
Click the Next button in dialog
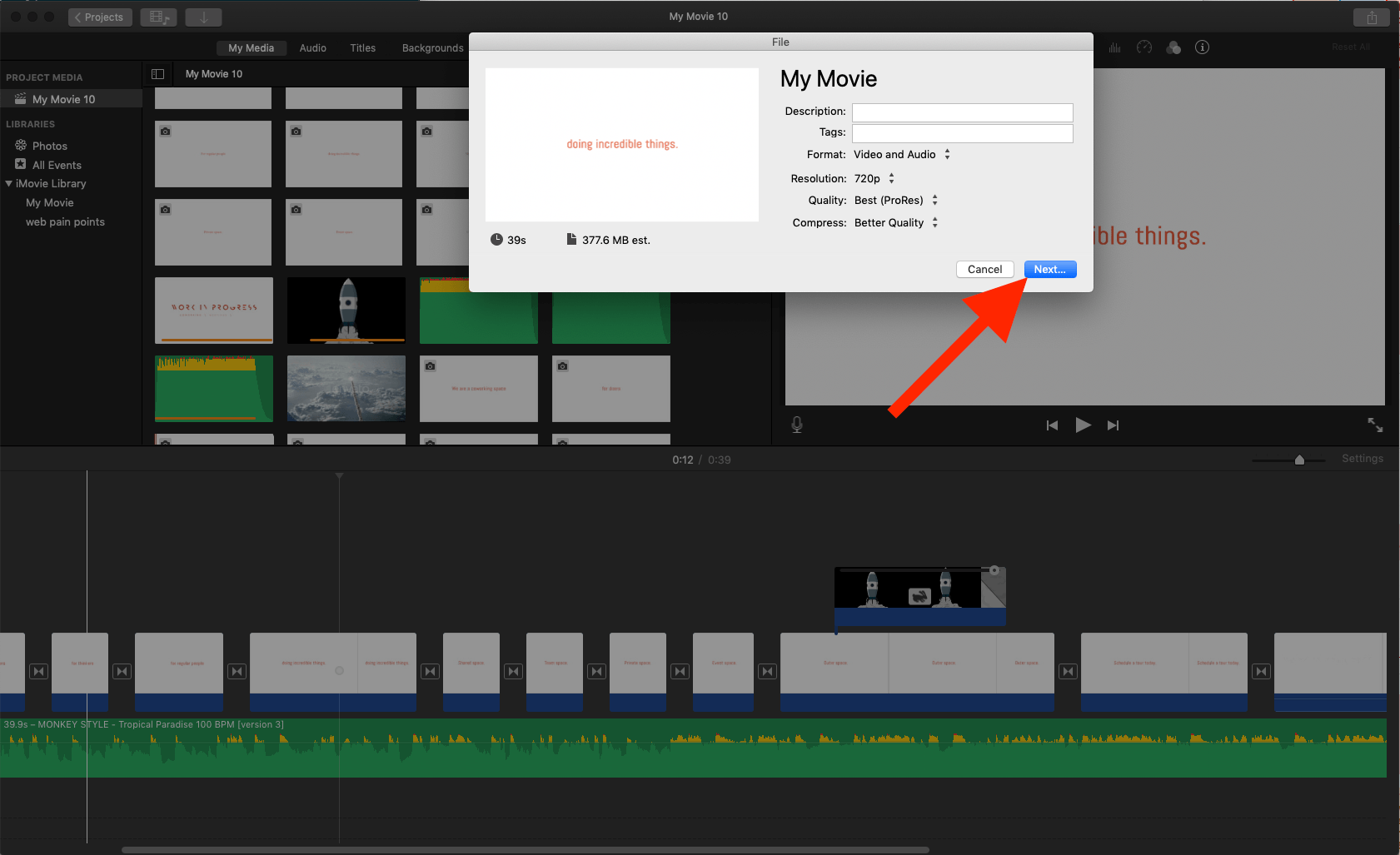pos(1049,270)
